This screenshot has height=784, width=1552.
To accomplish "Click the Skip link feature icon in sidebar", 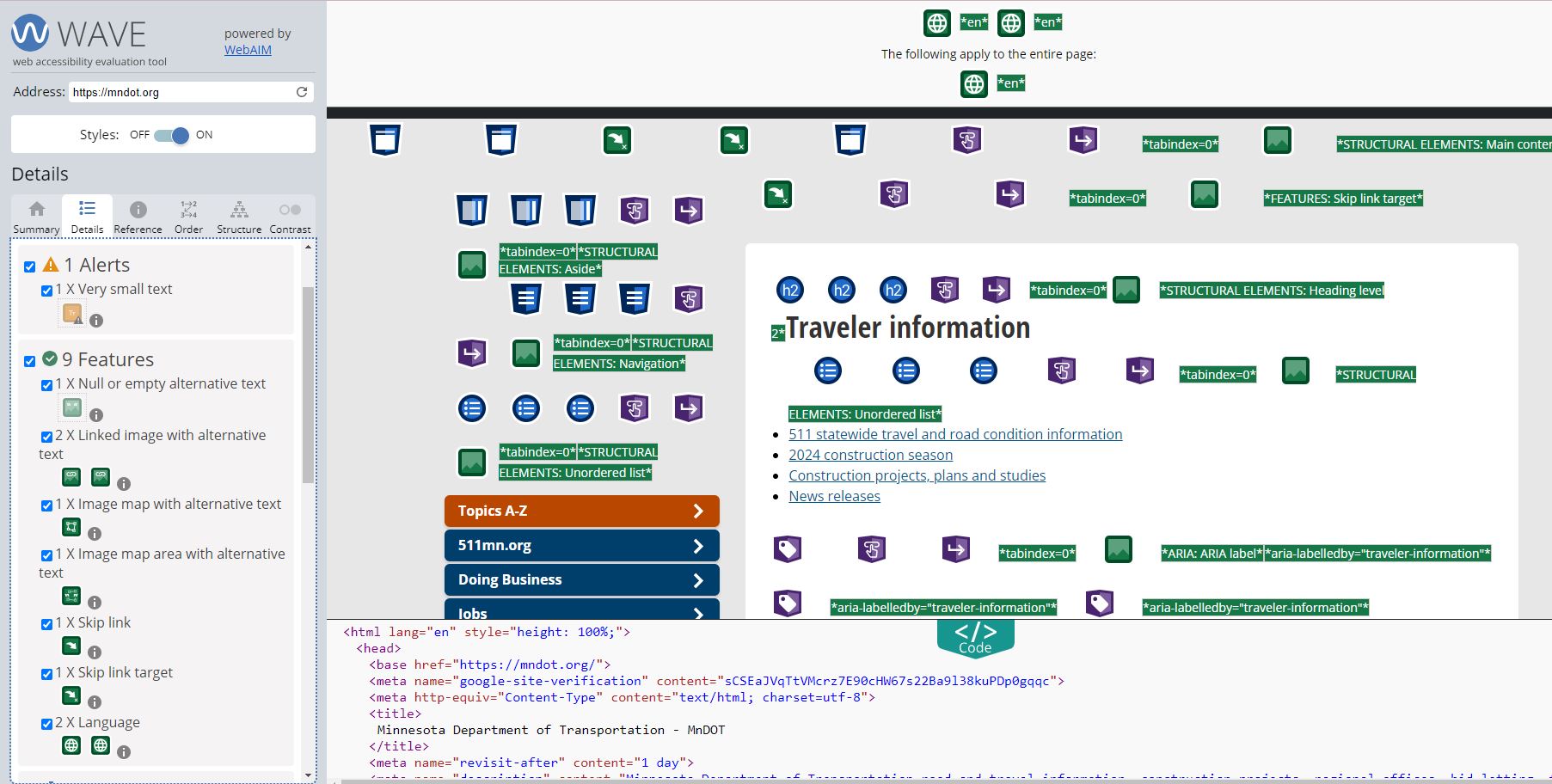I will click(x=71, y=646).
